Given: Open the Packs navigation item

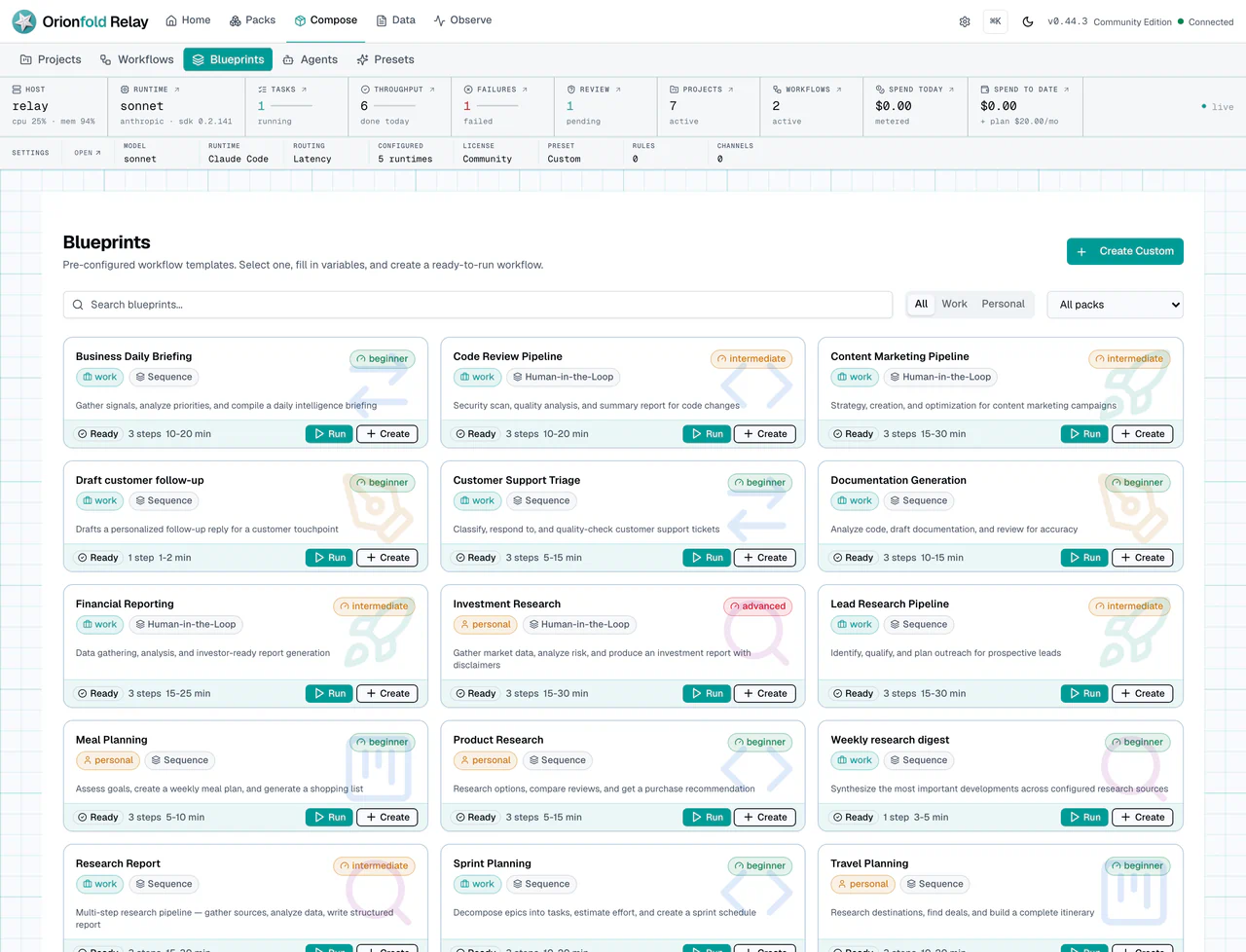Looking at the screenshot, I should click(252, 20).
